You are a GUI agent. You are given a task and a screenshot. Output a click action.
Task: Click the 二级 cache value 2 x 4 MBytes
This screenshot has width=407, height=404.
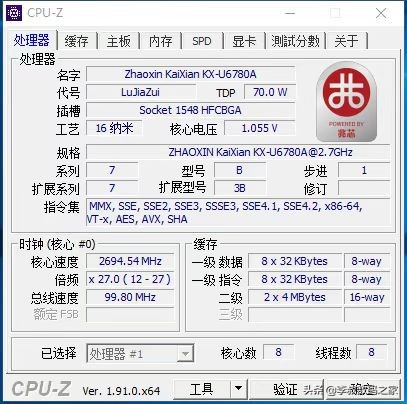[x=295, y=297]
